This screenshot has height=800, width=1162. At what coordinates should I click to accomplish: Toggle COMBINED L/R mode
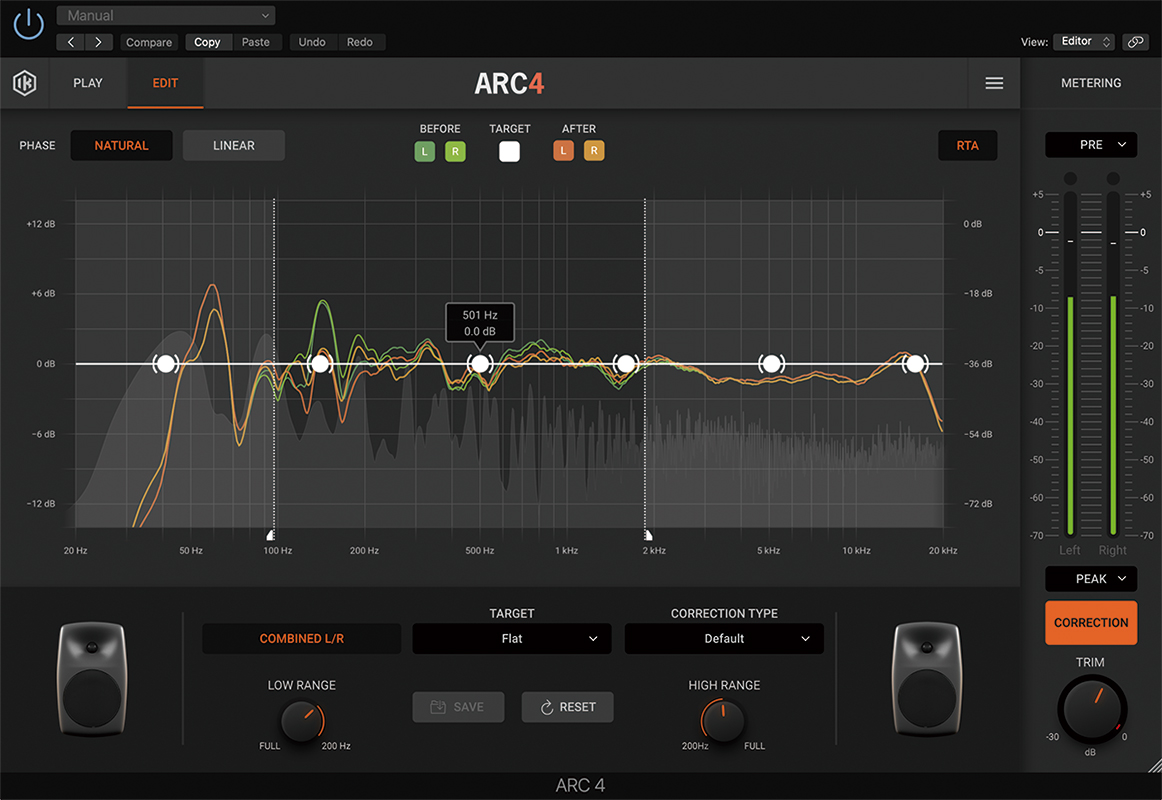302,639
